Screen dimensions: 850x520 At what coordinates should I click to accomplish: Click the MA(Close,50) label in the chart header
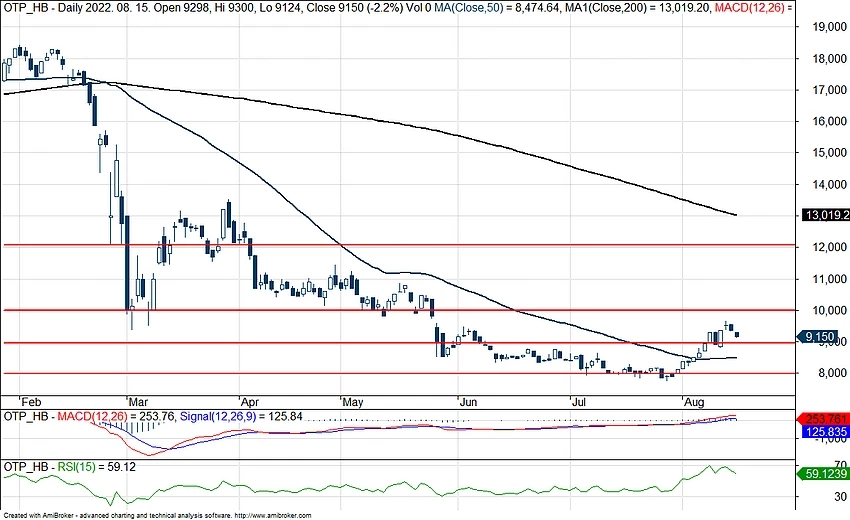(x=456, y=6)
